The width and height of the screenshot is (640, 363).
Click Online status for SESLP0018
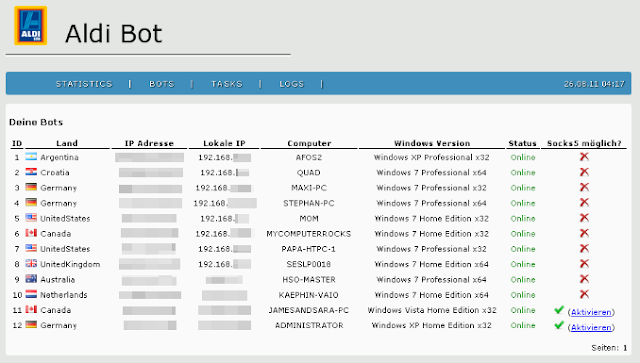[523, 264]
